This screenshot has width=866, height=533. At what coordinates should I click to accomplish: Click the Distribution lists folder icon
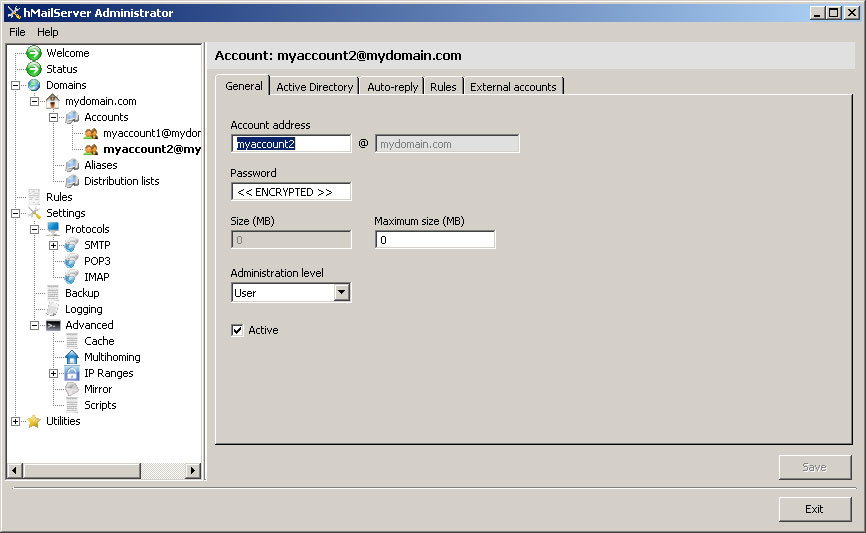(x=72, y=181)
